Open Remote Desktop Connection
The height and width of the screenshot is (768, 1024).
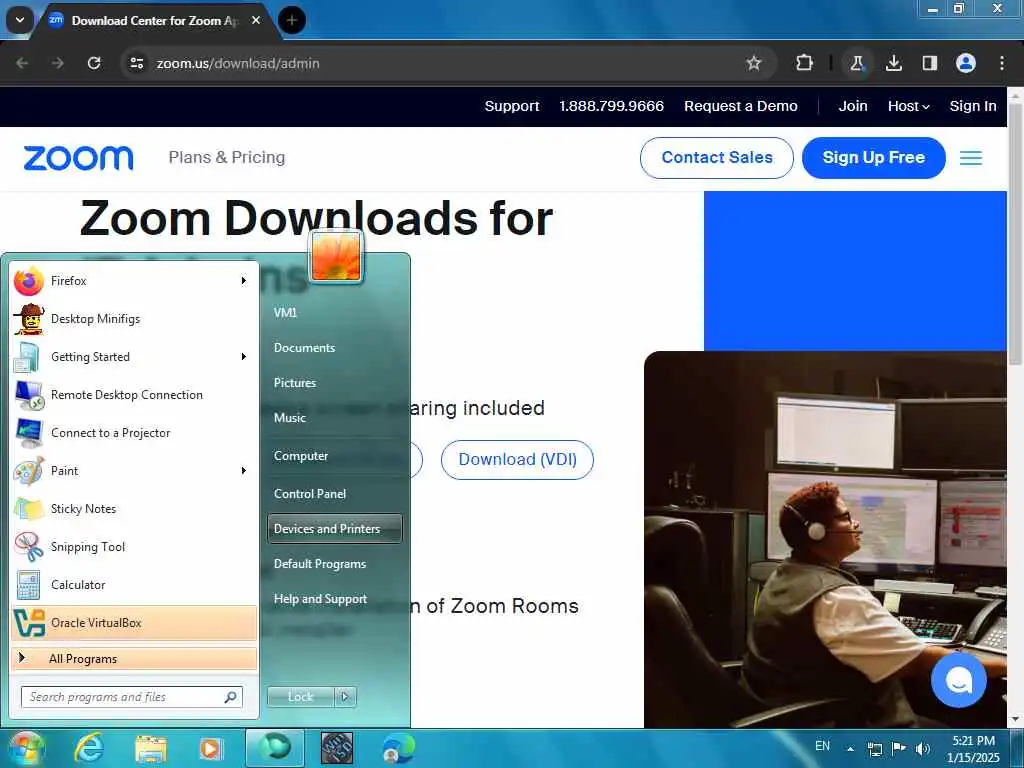coord(134,394)
